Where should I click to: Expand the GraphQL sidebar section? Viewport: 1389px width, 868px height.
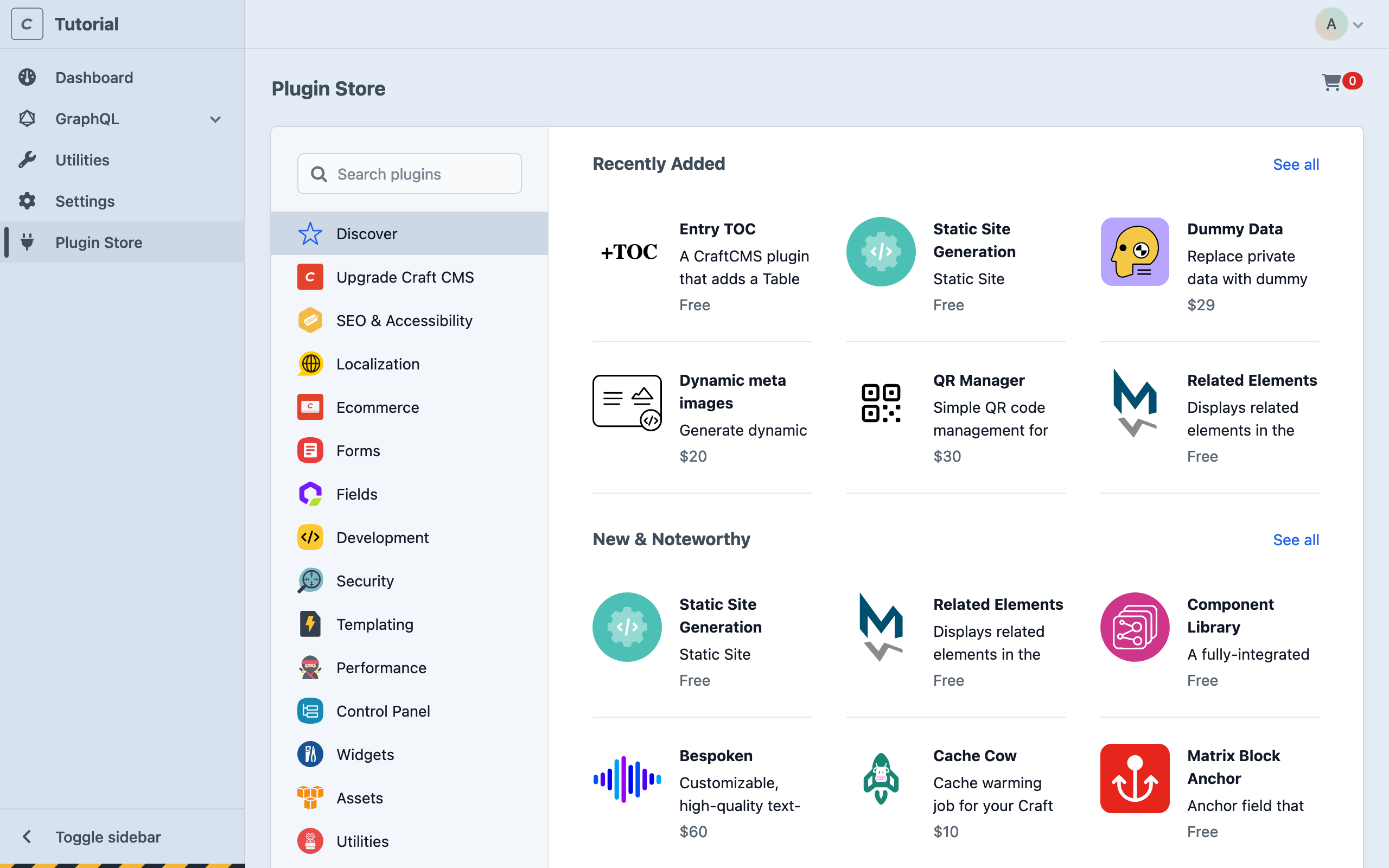tap(215, 119)
